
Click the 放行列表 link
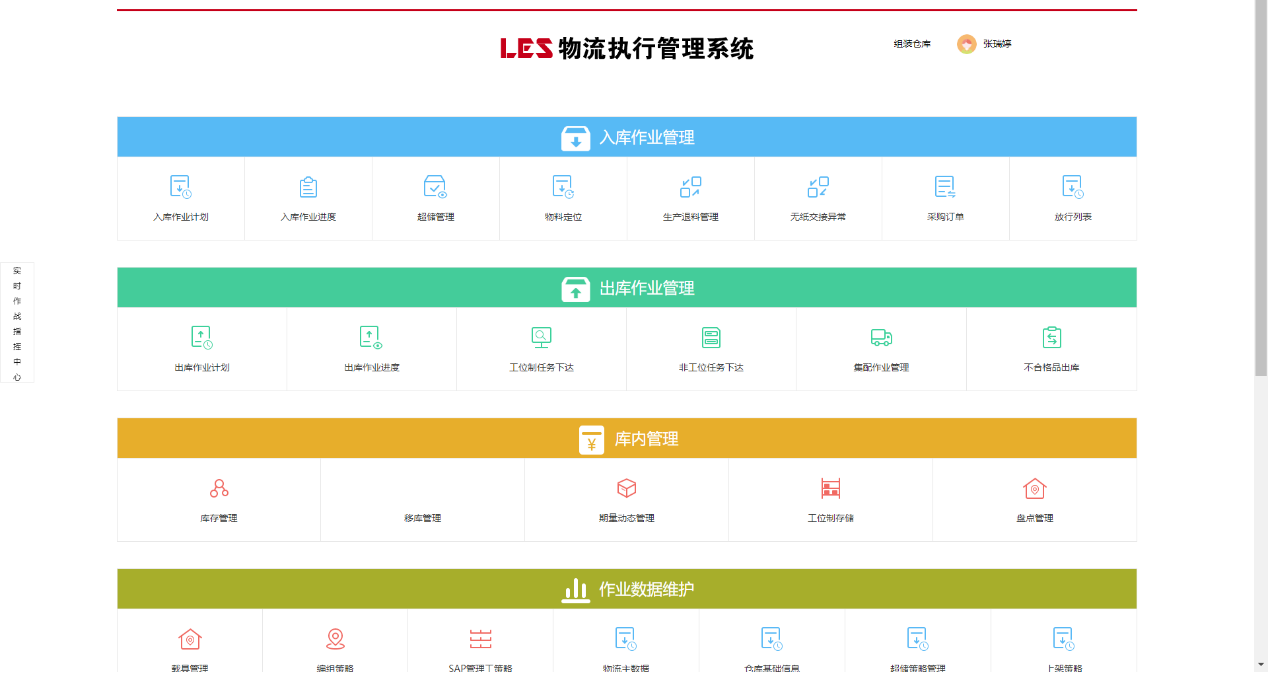point(1072,217)
